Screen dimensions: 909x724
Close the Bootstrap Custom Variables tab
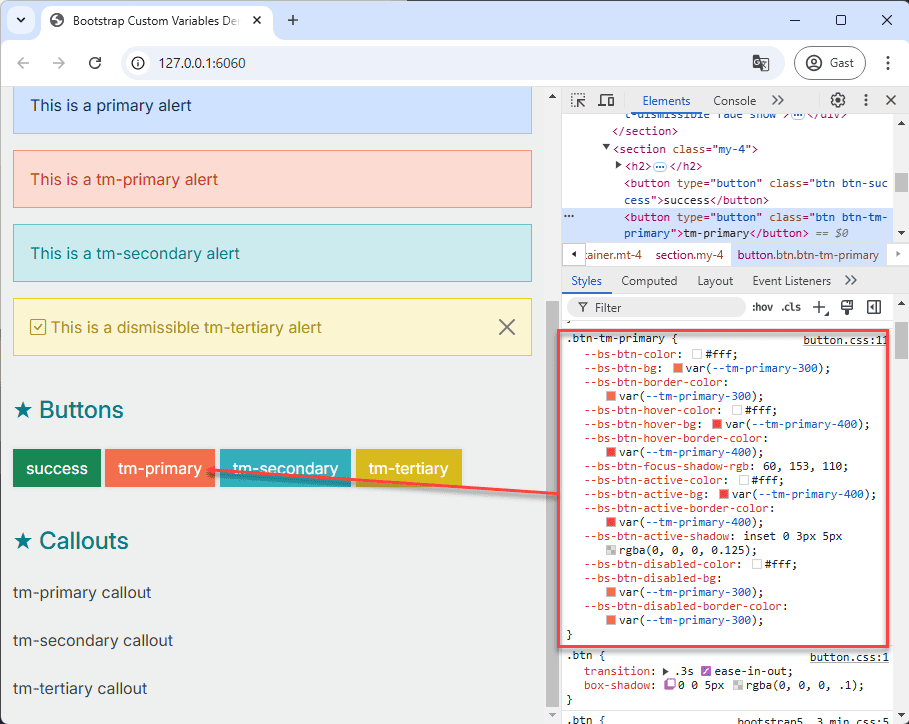tap(257, 20)
